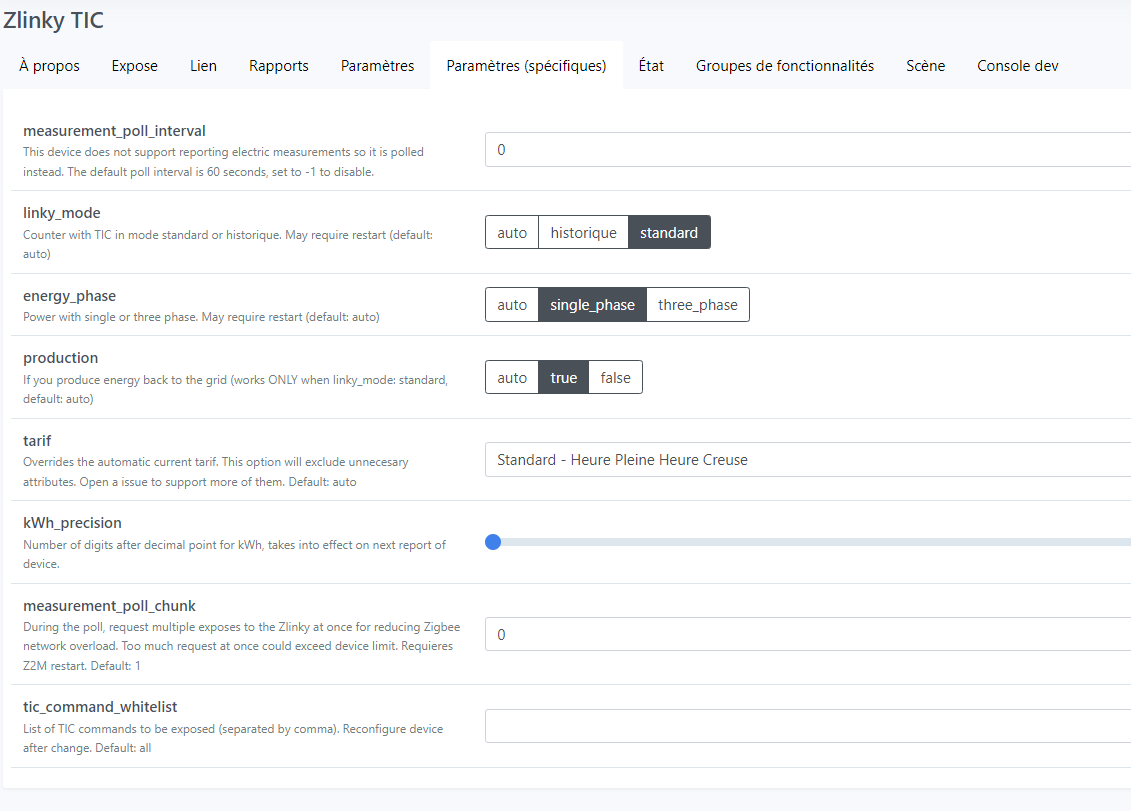The image size is (1131, 811).
Task: Open the Lien tab
Action: pos(203,66)
